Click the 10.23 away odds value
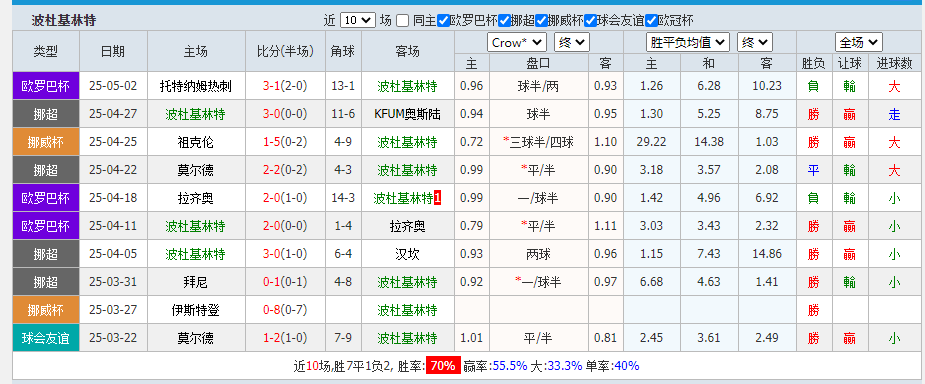The image size is (925, 384). click(x=767, y=86)
